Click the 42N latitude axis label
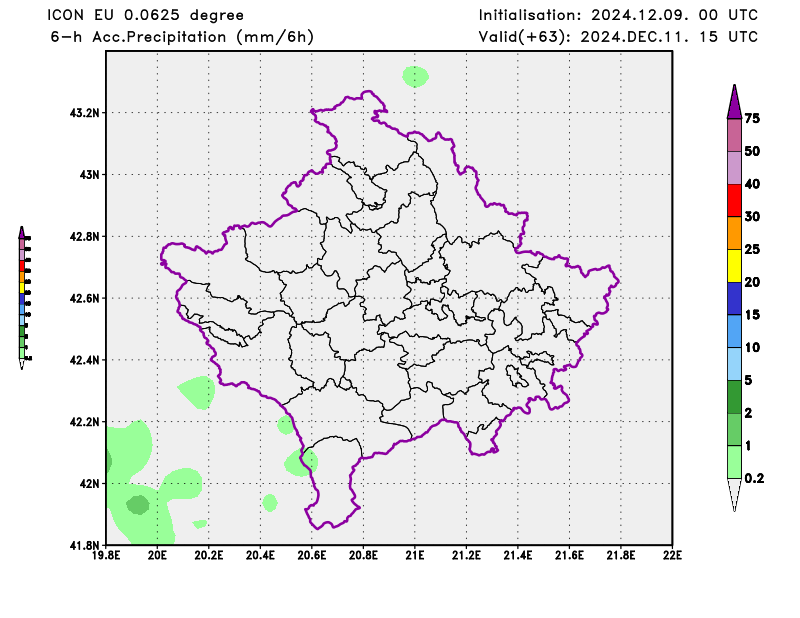The height and width of the screenshot is (618, 800). pyautogui.click(x=89, y=483)
